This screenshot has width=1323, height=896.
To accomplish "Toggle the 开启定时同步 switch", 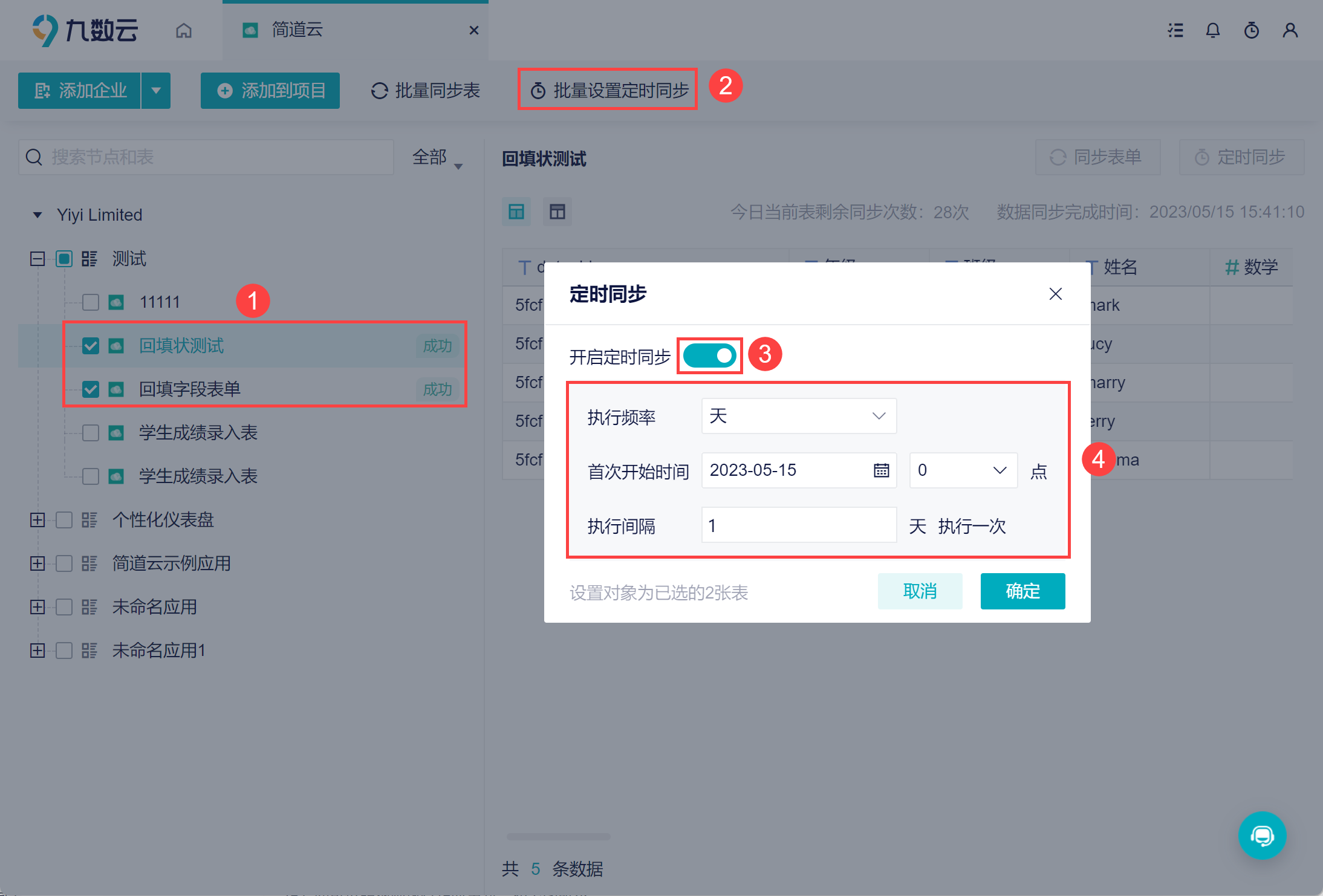I will tap(709, 355).
